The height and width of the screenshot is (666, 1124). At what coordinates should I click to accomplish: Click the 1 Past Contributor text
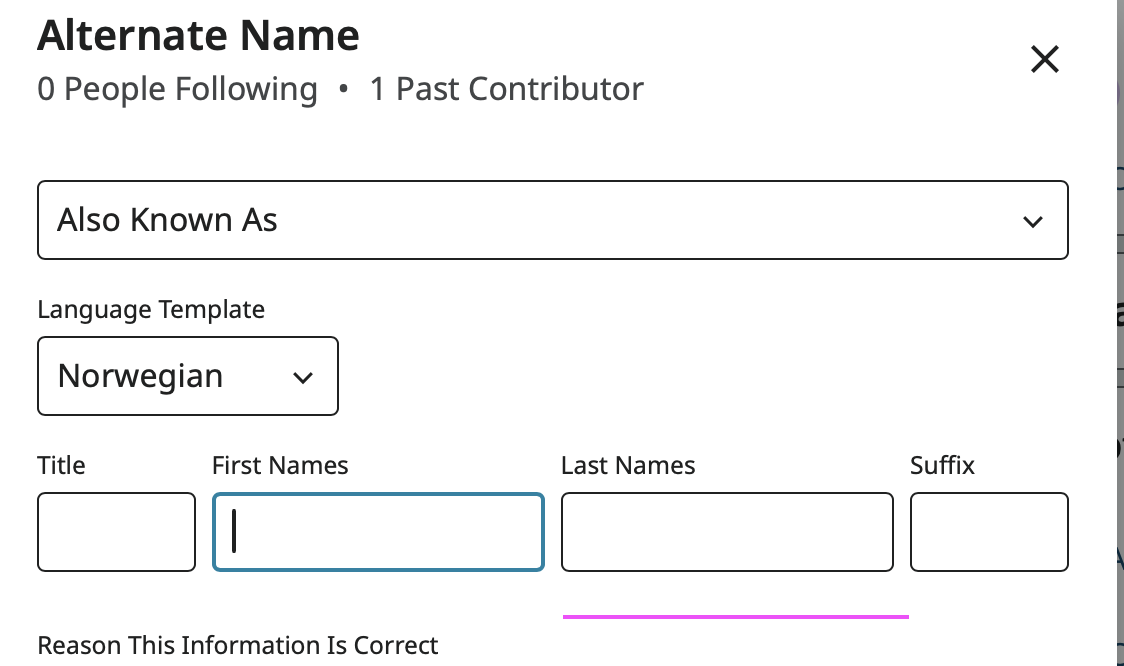pos(506,89)
